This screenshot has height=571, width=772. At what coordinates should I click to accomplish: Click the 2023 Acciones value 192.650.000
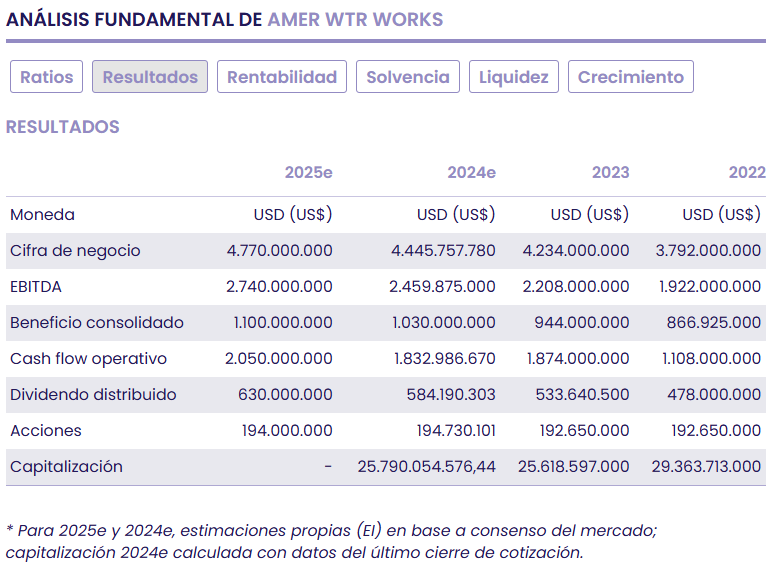click(584, 430)
